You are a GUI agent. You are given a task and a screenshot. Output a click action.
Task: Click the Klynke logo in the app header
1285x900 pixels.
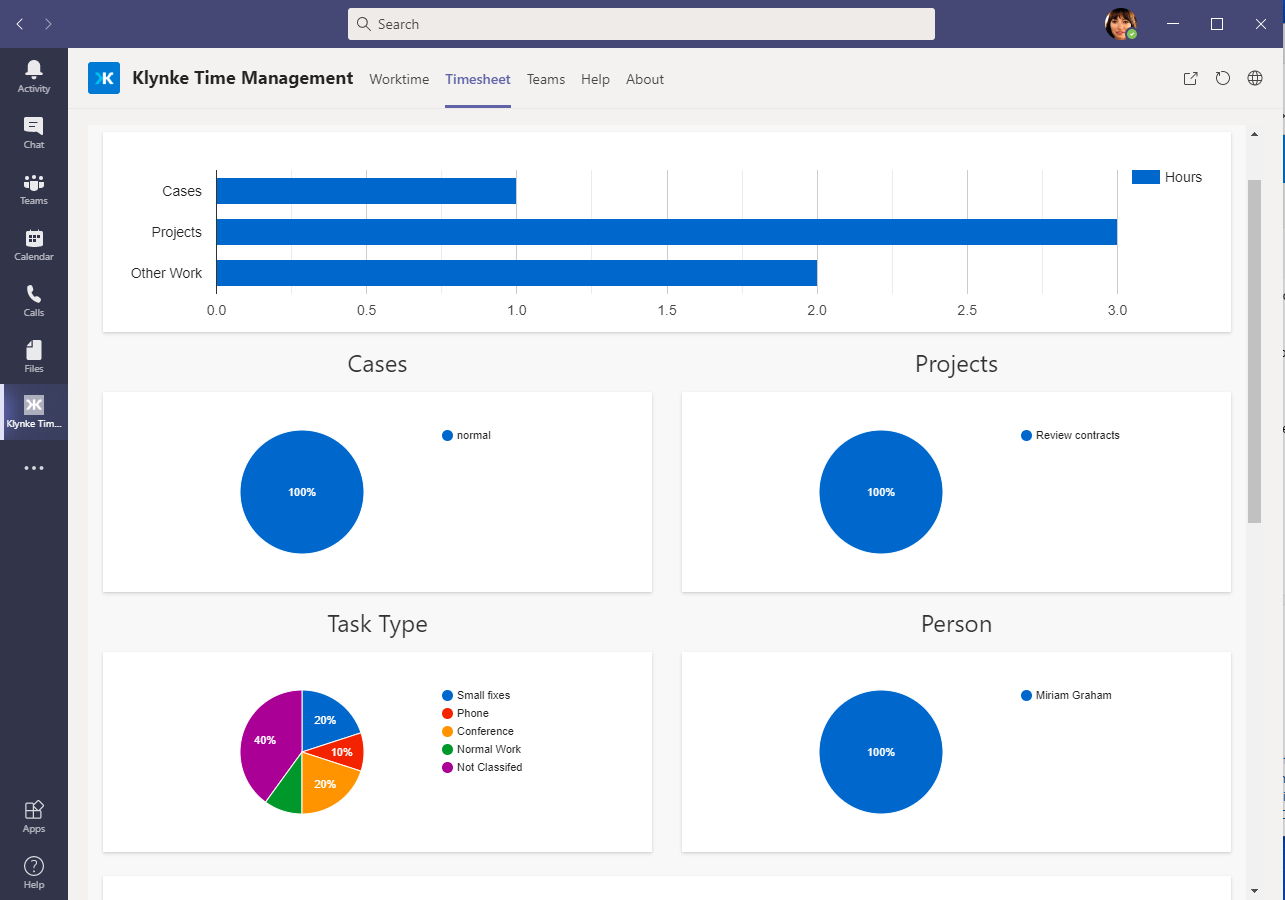click(104, 78)
